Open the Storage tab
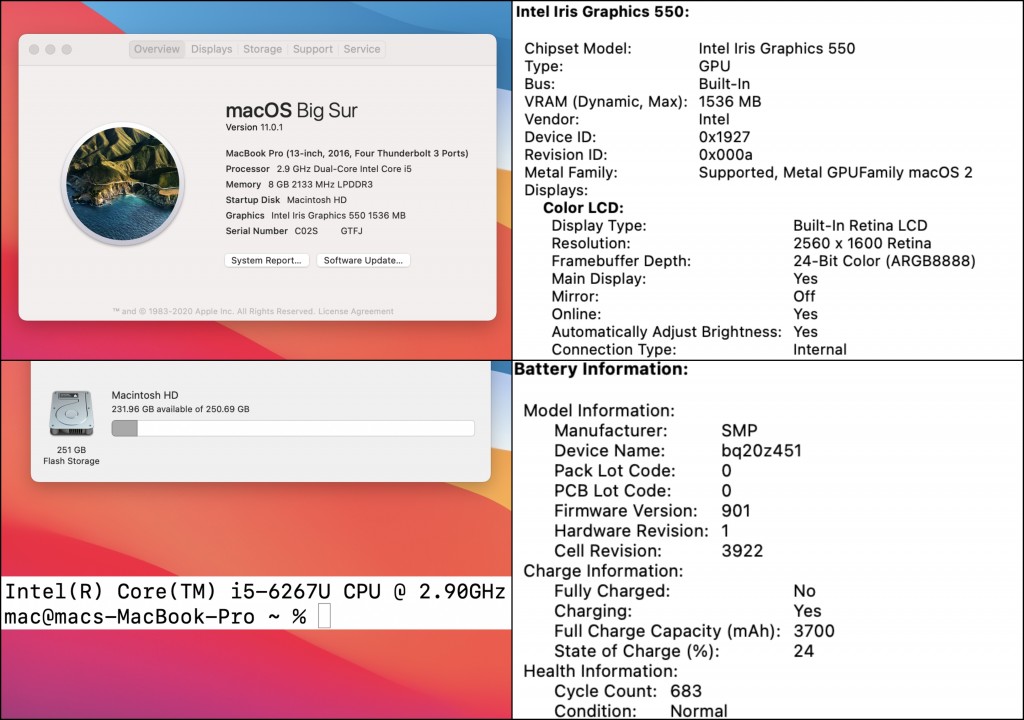This screenshot has width=1024, height=720. coord(263,49)
